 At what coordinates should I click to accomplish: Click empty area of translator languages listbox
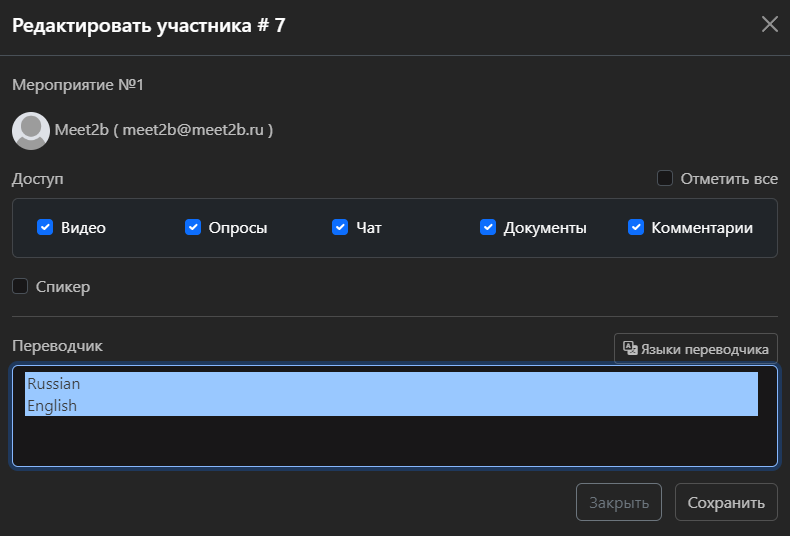click(x=394, y=440)
